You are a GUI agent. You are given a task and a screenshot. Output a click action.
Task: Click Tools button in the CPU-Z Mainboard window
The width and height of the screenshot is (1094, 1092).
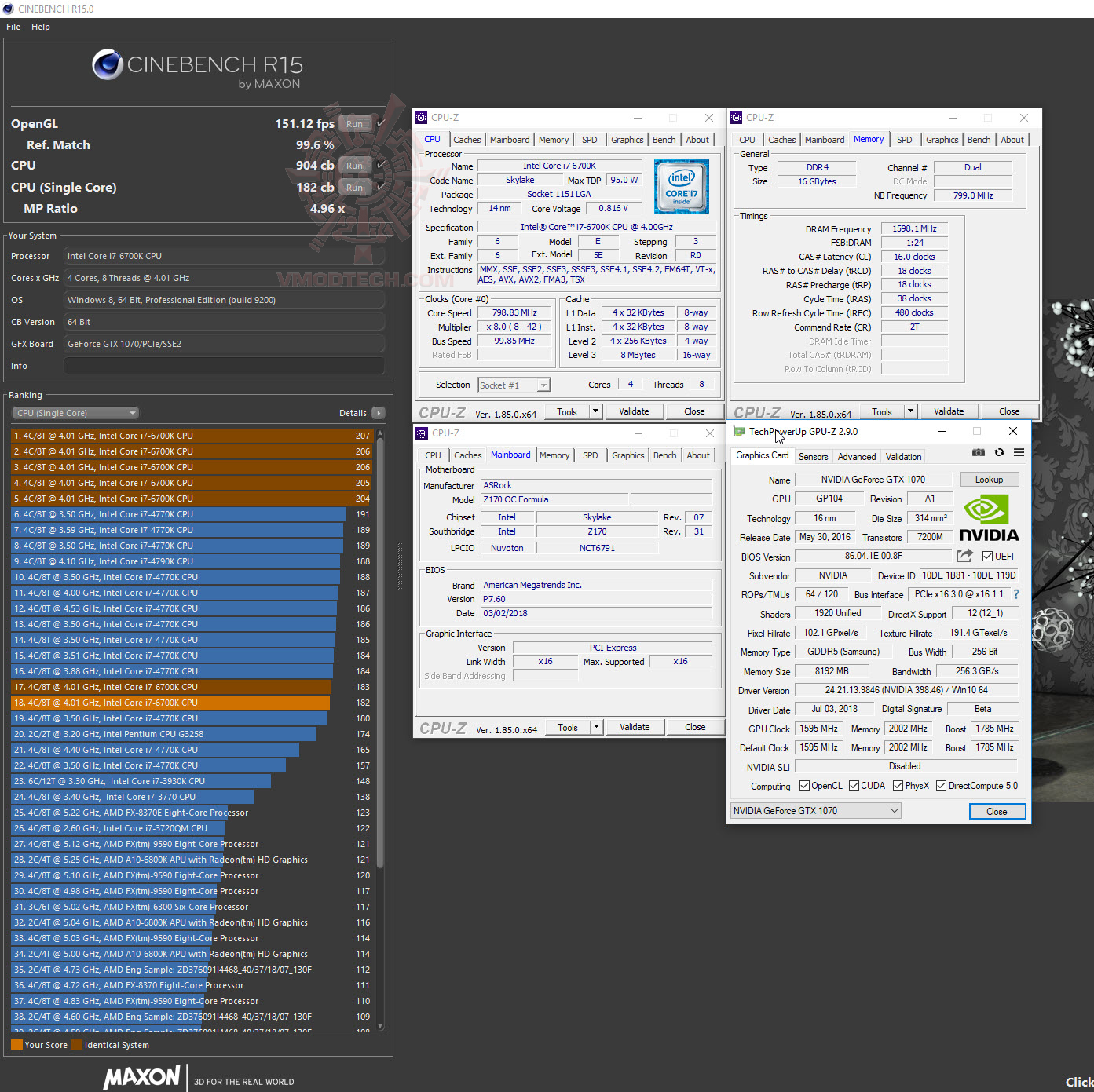pyautogui.click(x=568, y=727)
